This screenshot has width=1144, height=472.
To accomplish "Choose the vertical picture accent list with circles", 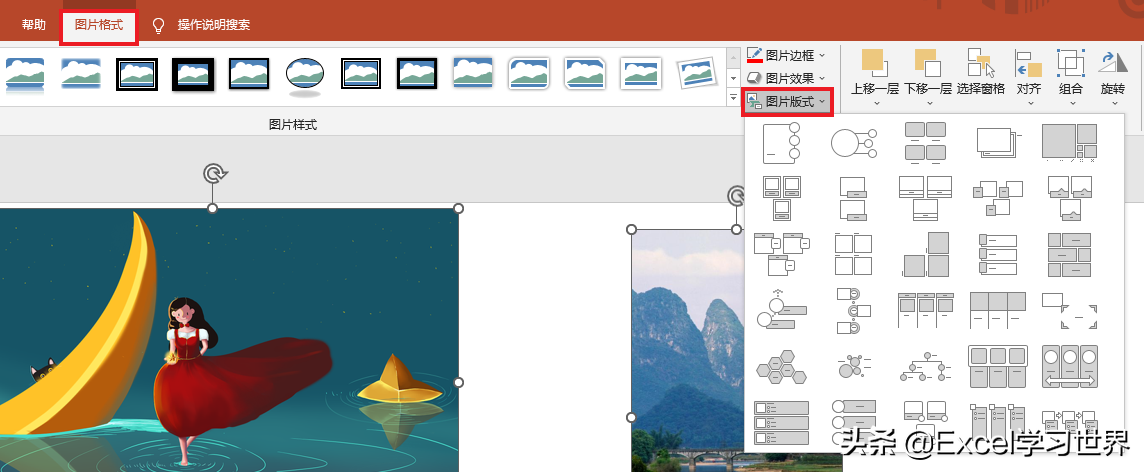I will [x=853, y=422].
